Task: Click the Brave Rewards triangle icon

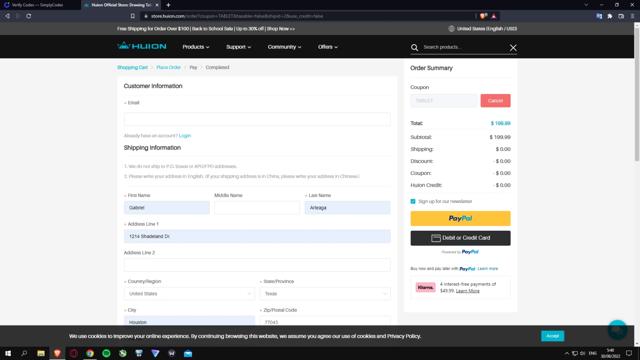Action: (493, 16)
